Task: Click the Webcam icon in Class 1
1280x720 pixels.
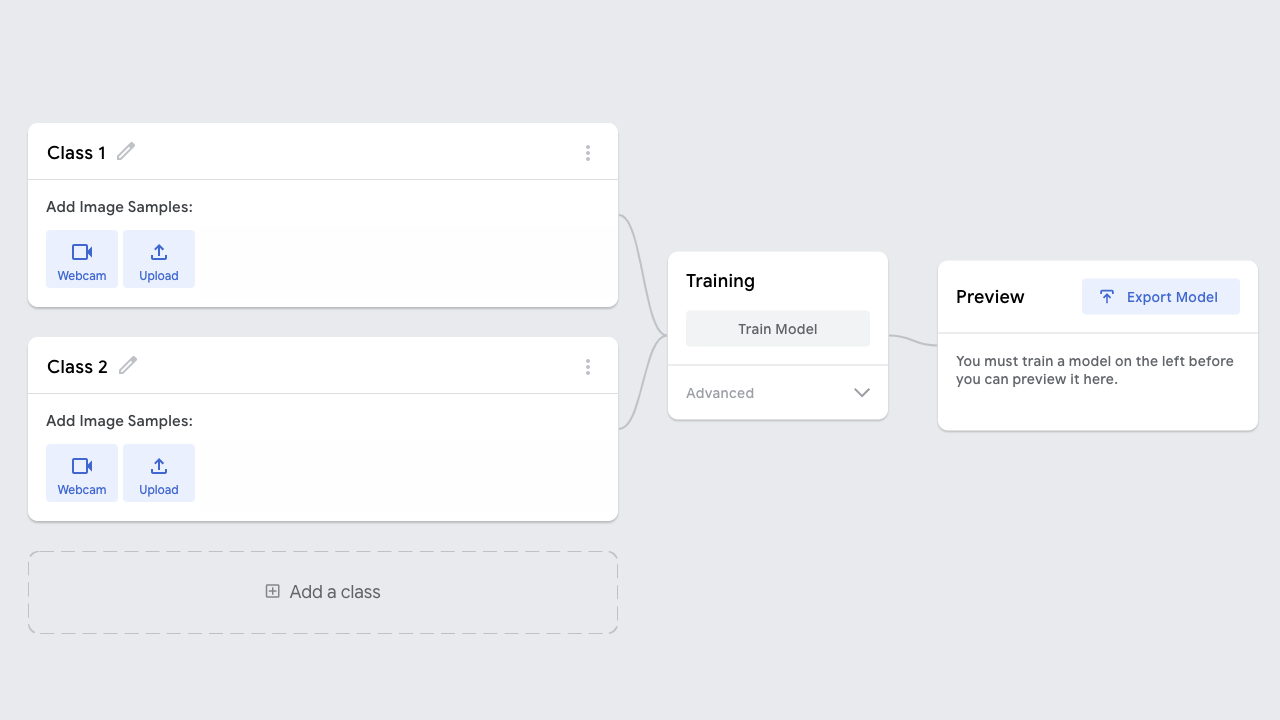Action: pyautogui.click(x=82, y=252)
